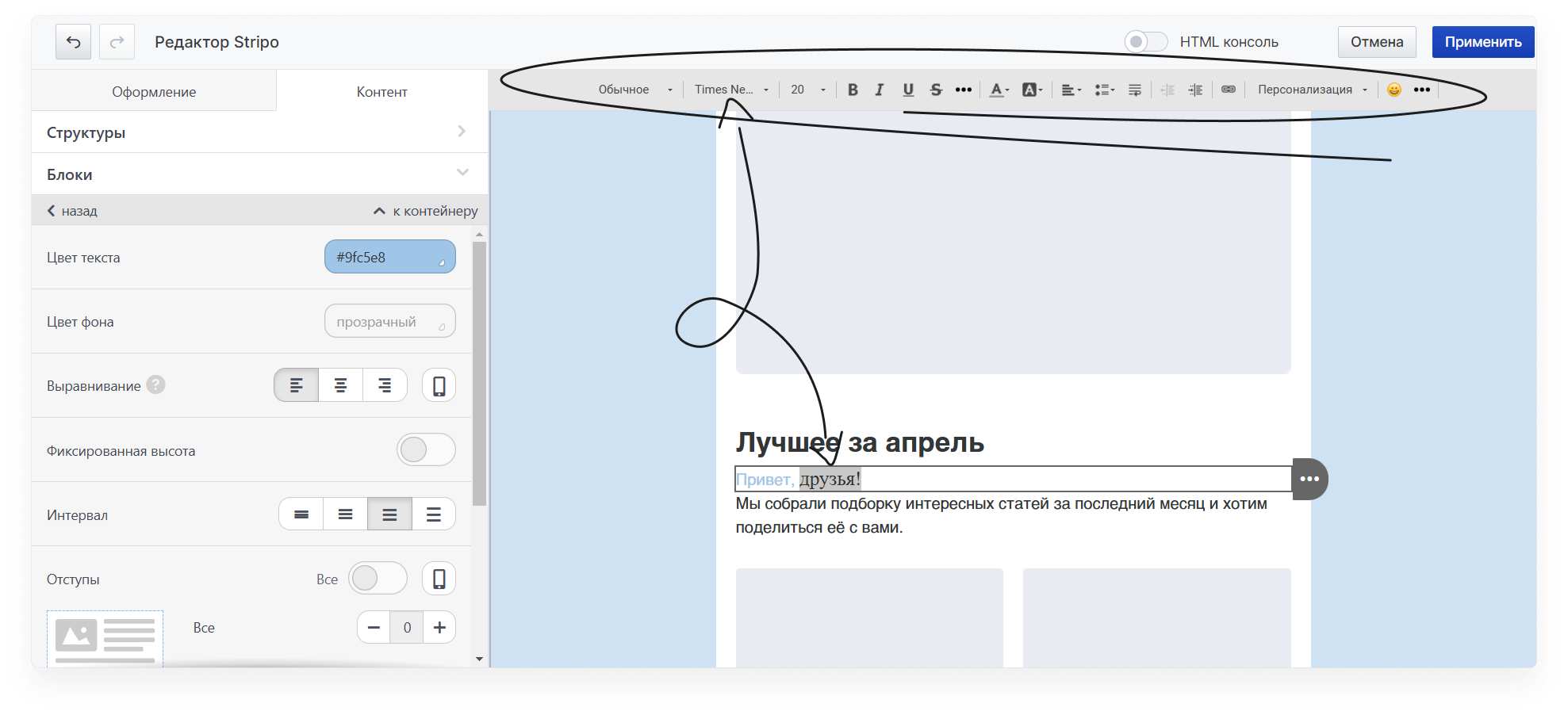Toggle italic formatting
Screen dimensions: 1568x715
pos(880,90)
